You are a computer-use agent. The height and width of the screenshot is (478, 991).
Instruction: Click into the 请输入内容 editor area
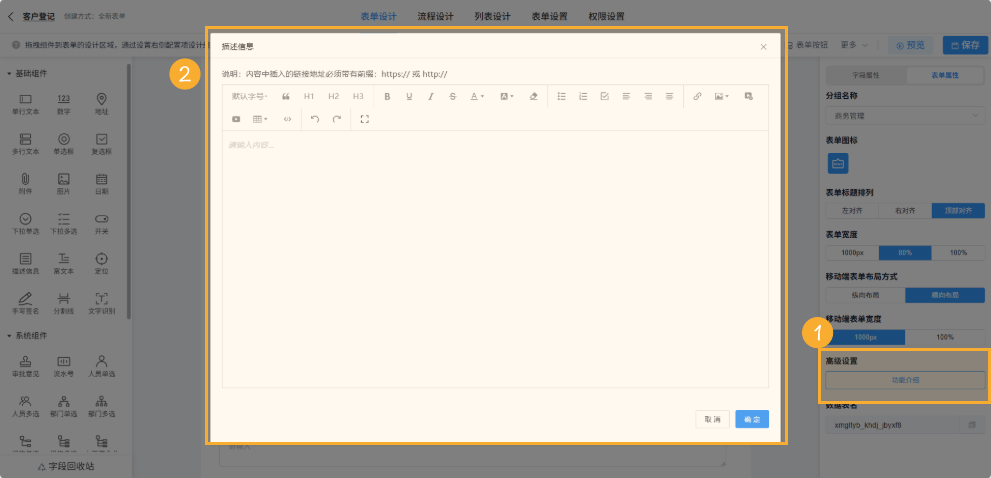tap(496, 259)
